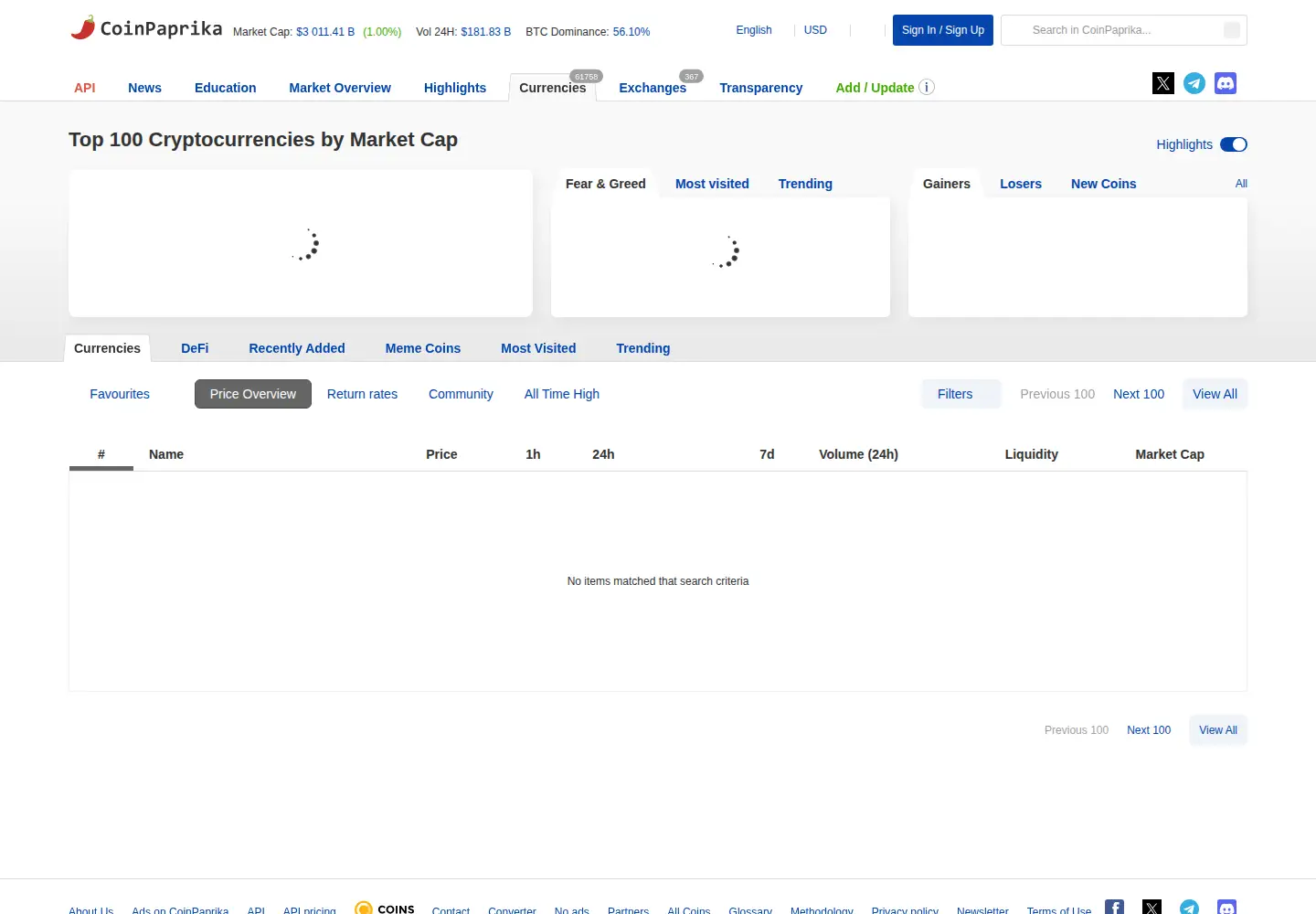Open the English language dropdown
Screen dimensions: 1316x914
coord(754,30)
